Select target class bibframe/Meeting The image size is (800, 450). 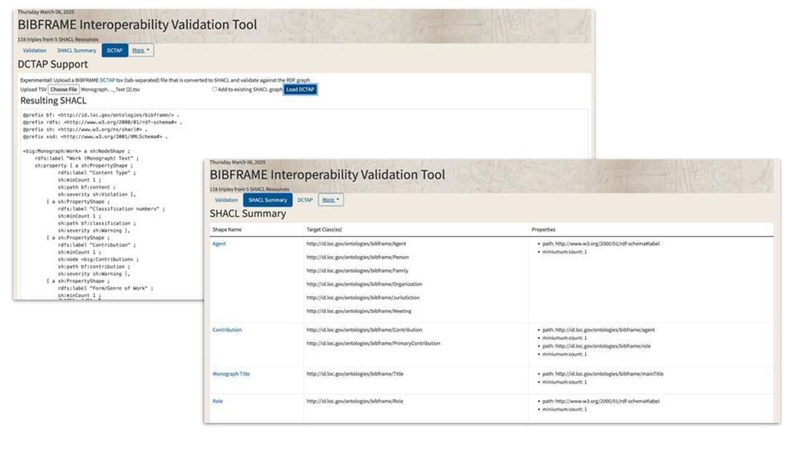(x=359, y=311)
